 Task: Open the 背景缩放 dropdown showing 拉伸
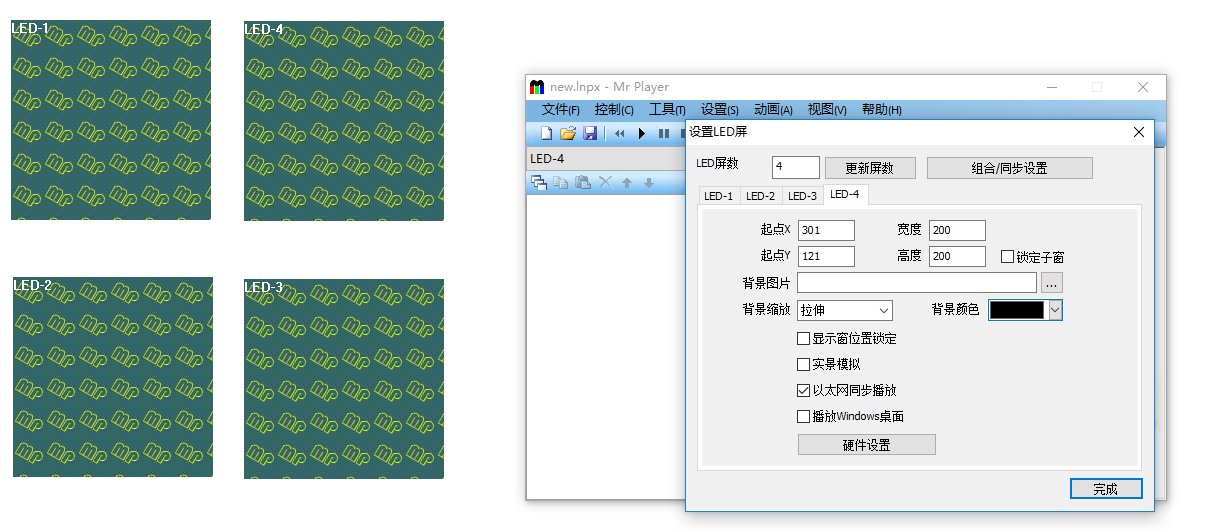pyautogui.click(x=845, y=311)
